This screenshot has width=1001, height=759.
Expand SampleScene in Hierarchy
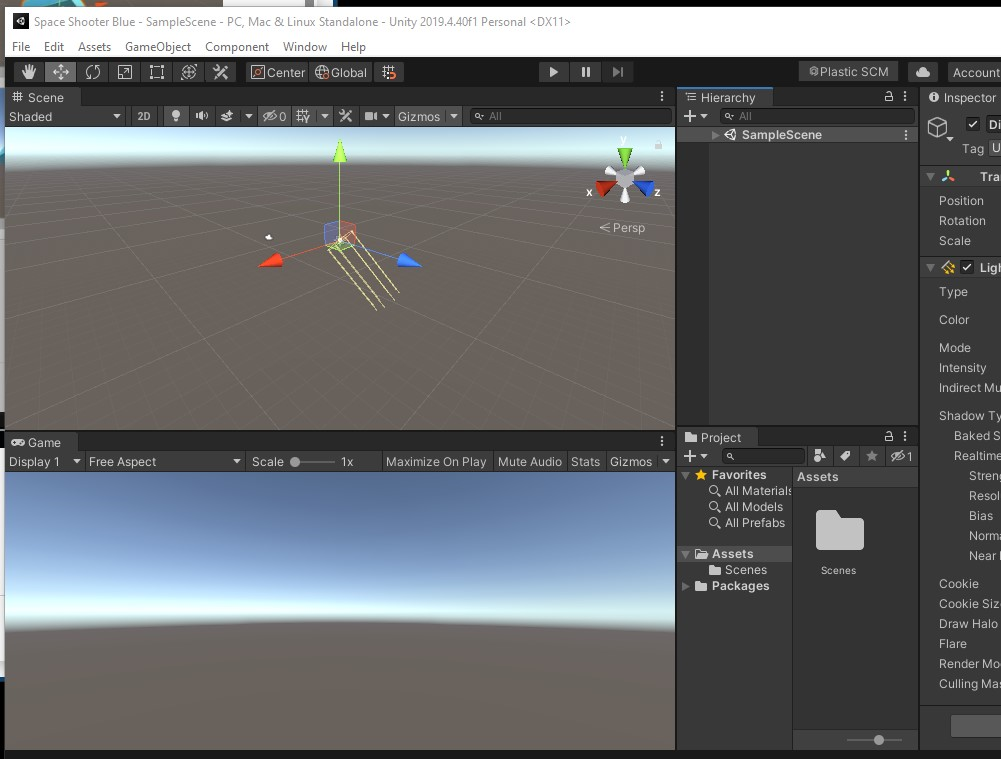(716, 135)
